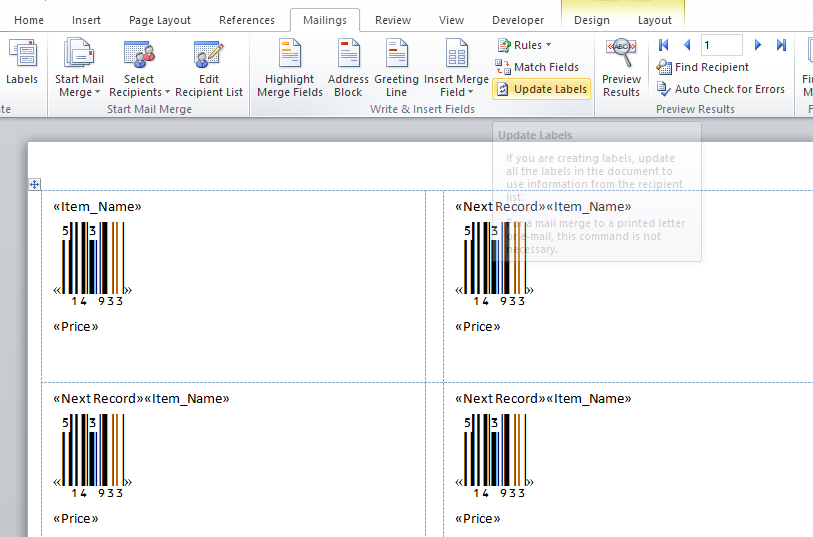Open Find Recipient
The height and width of the screenshot is (537, 813).
pyautogui.click(x=702, y=67)
